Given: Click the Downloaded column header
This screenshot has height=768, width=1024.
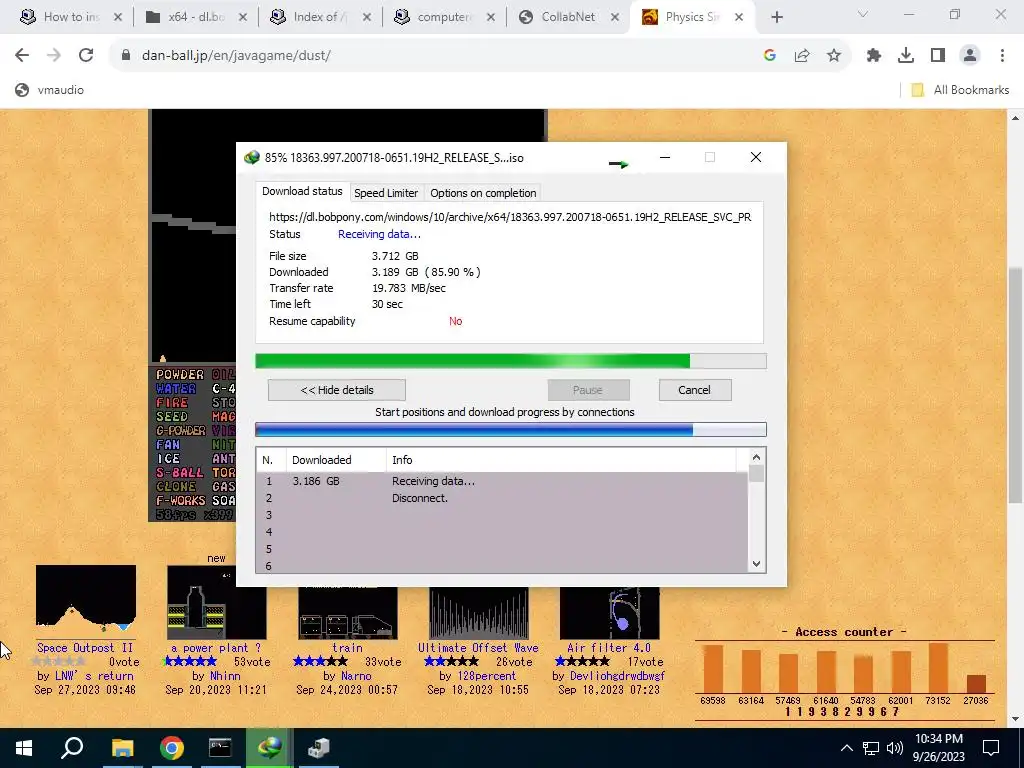Looking at the screenshot, I should click(x=336, y=460).
